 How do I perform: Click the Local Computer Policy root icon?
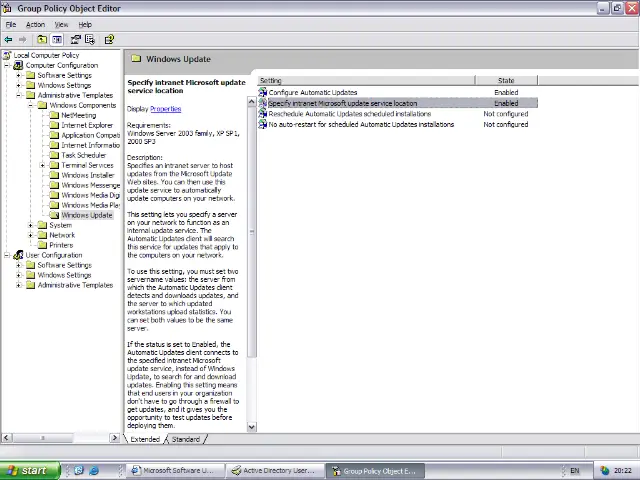[x=7, y=55]
